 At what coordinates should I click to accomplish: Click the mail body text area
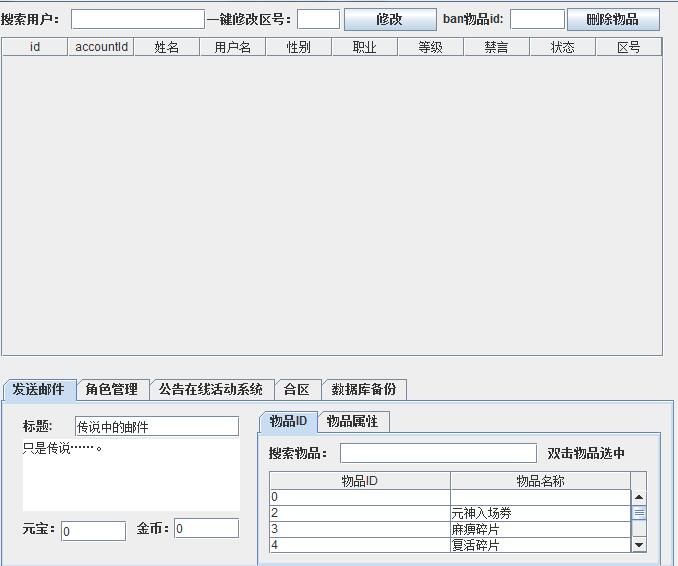tap(131, 475)
